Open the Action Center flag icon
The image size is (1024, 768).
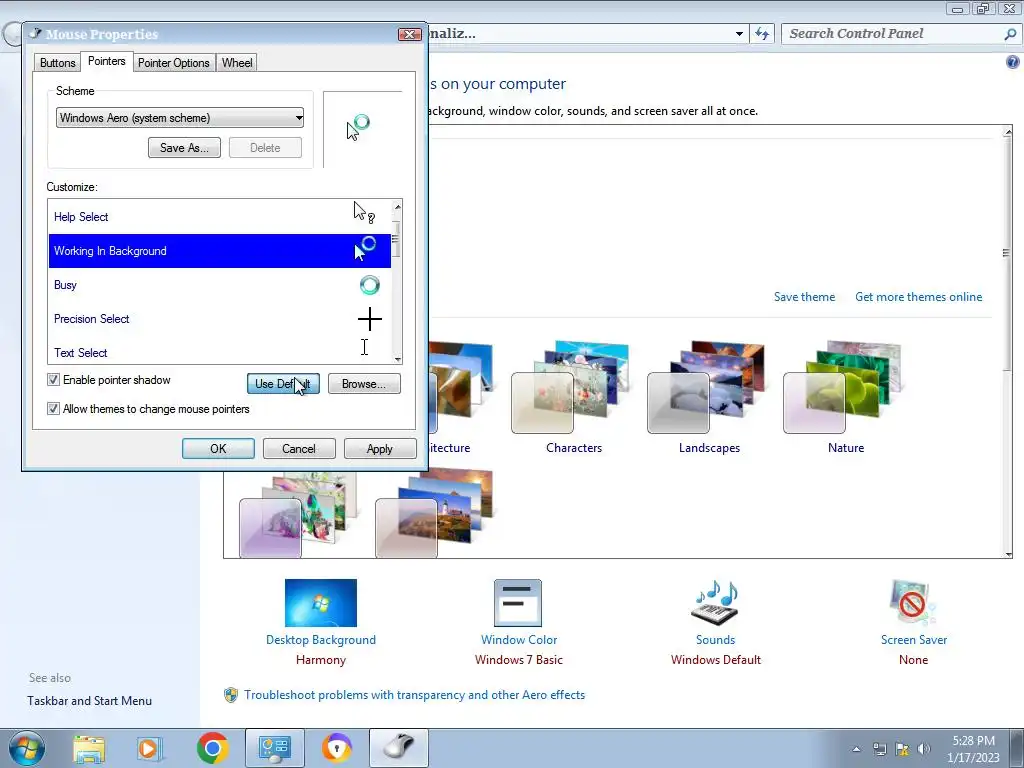902,749
